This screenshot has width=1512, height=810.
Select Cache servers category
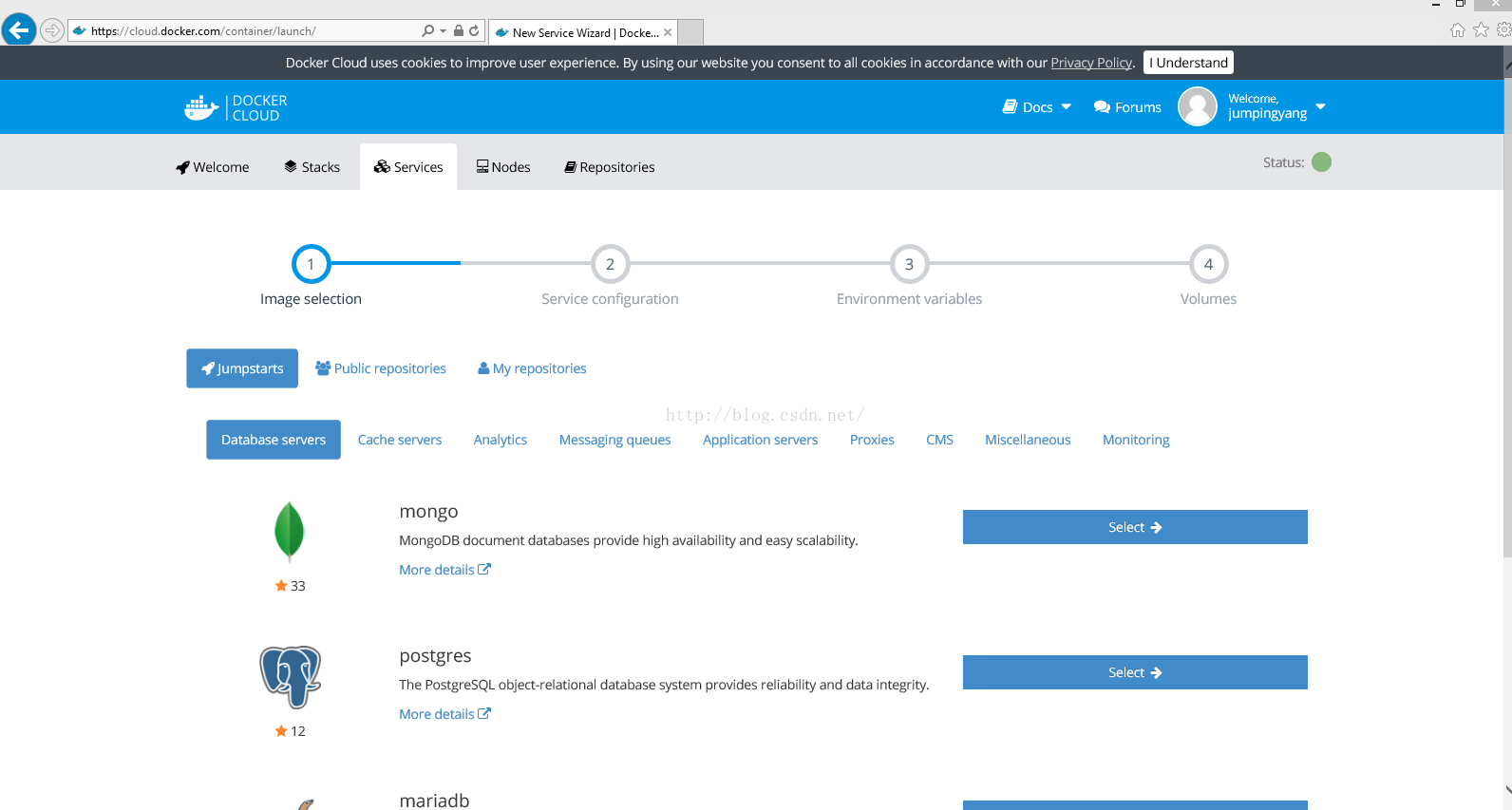400,440
